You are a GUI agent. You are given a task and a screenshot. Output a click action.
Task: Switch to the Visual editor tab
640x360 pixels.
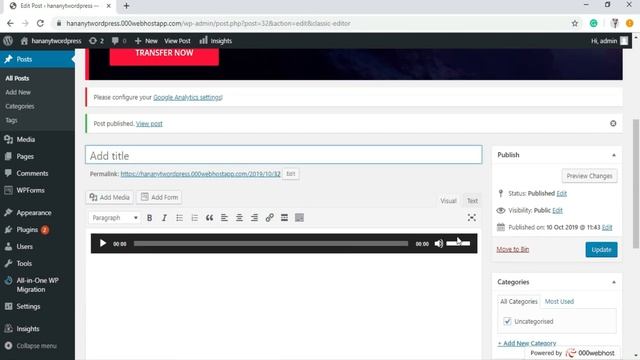(448, 201)
